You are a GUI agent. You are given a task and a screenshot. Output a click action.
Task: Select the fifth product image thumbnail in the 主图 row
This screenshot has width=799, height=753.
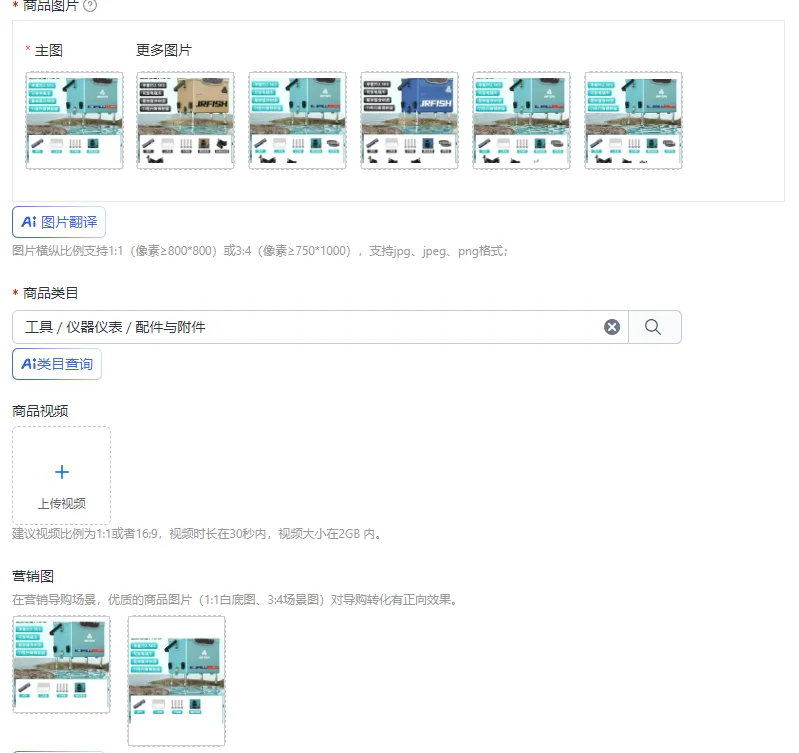[x=522, y=120]
